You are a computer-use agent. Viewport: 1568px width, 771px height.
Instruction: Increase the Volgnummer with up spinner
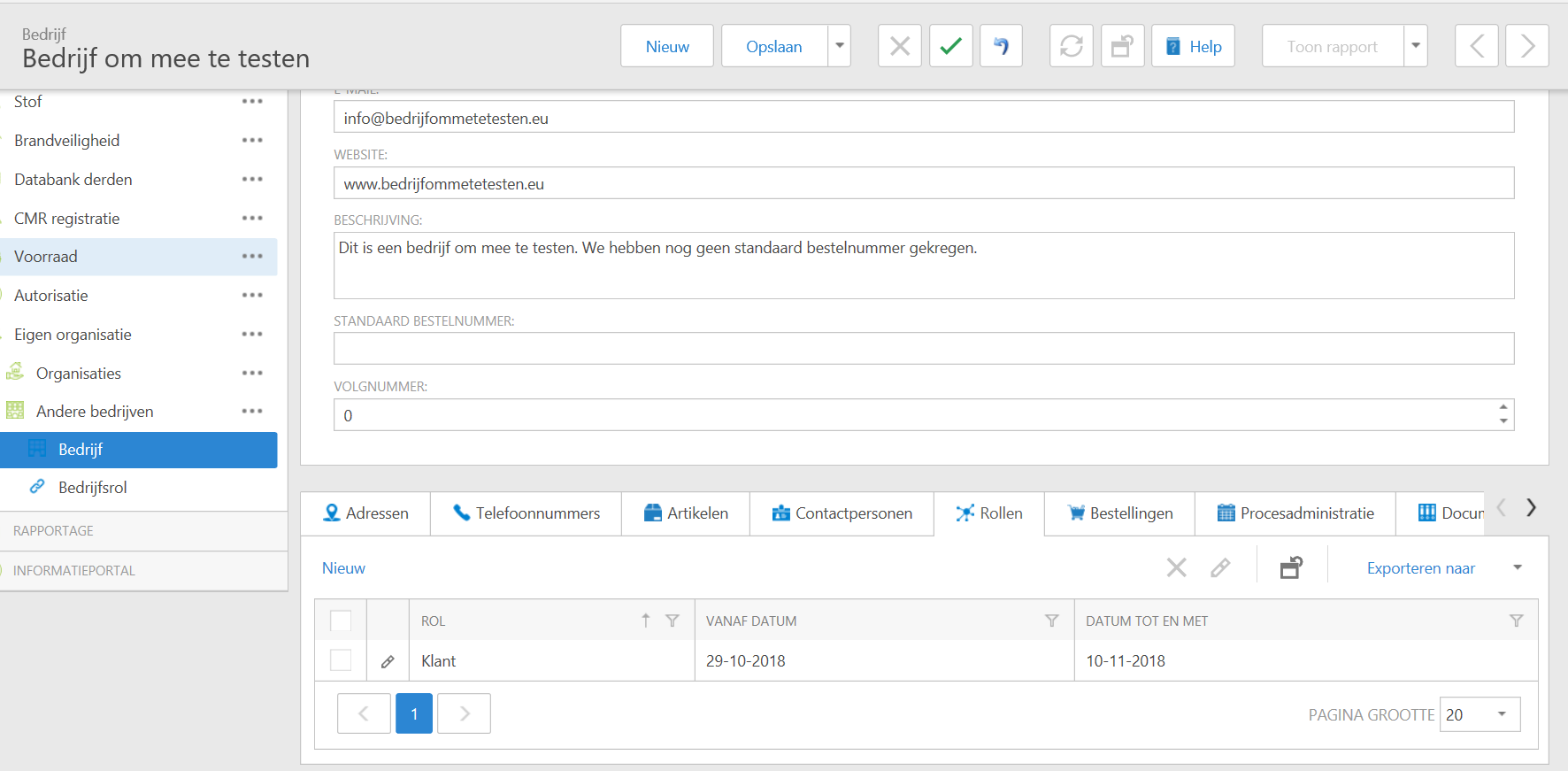click(1503, 408)
